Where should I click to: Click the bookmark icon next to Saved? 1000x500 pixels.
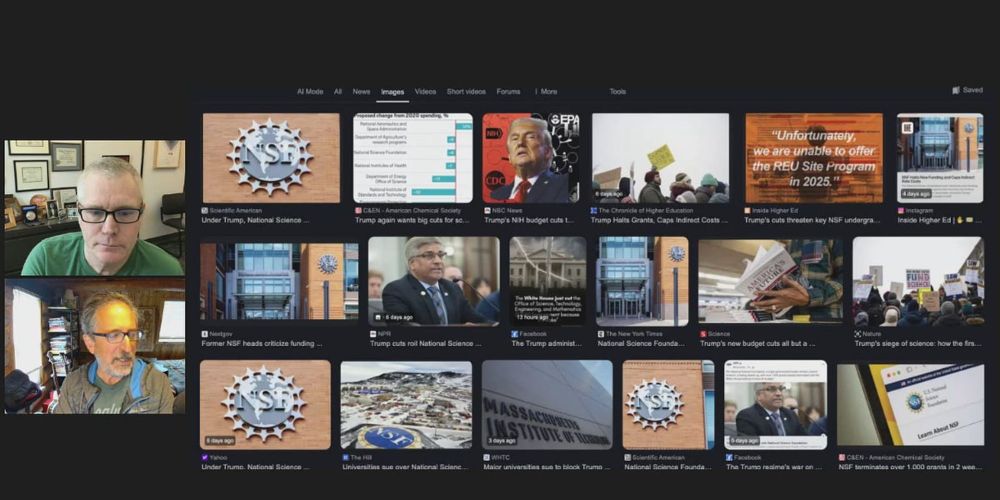pyautogui.click(x=956, y=91)
